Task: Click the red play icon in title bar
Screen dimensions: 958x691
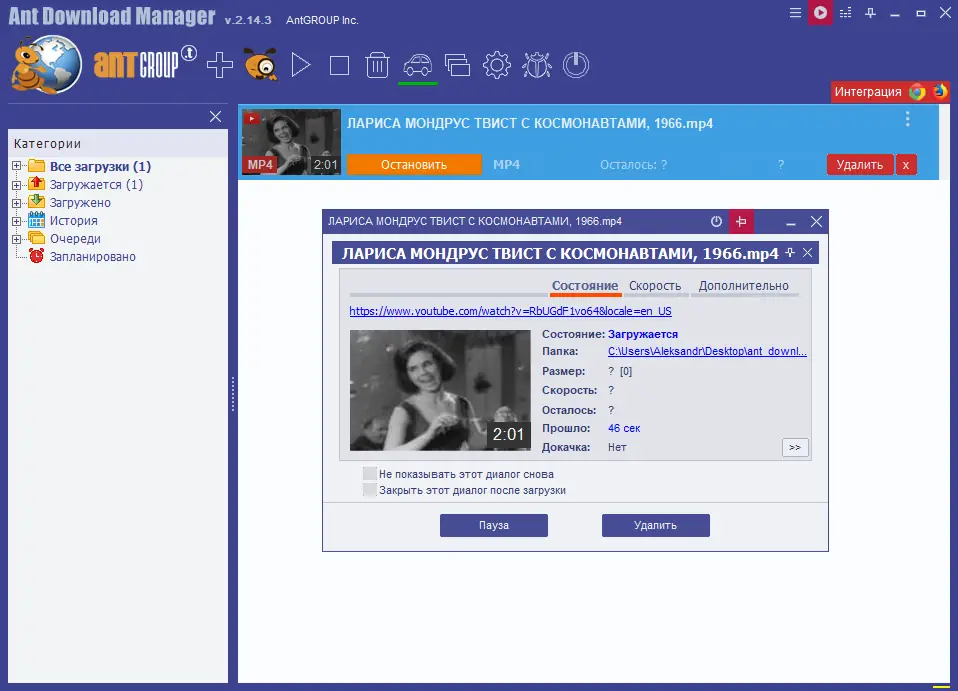Action: [820, 13]
